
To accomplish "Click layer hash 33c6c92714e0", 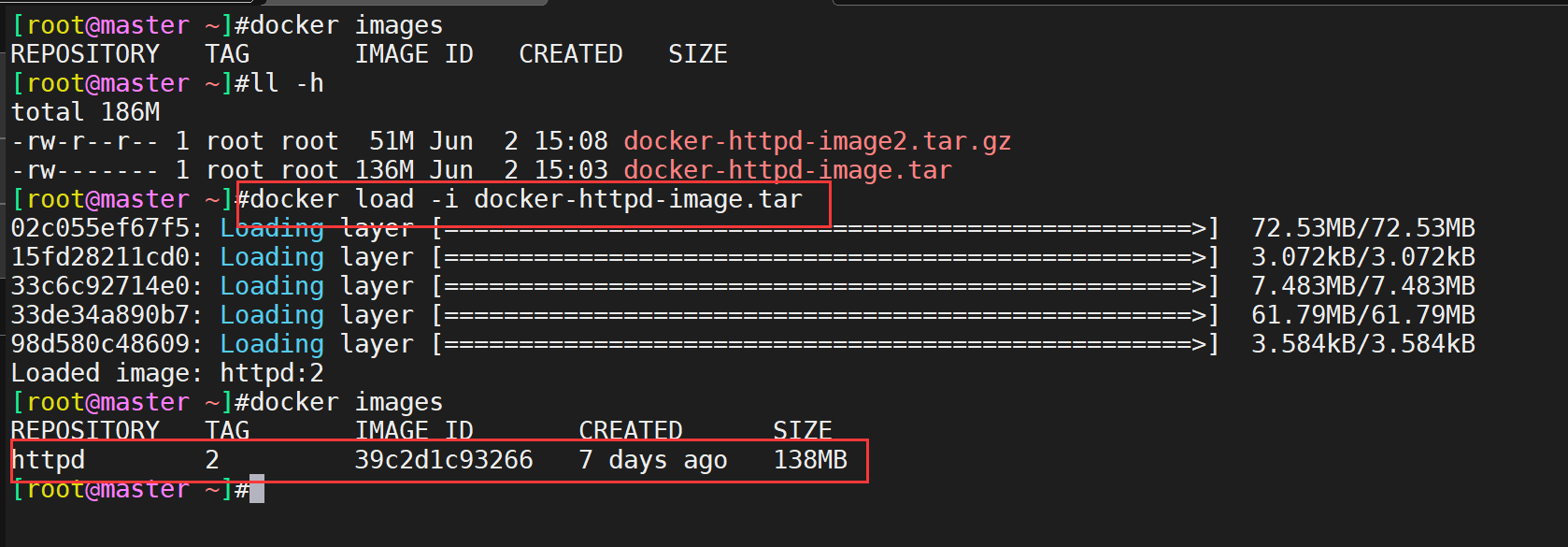I will tap(101, 286).
